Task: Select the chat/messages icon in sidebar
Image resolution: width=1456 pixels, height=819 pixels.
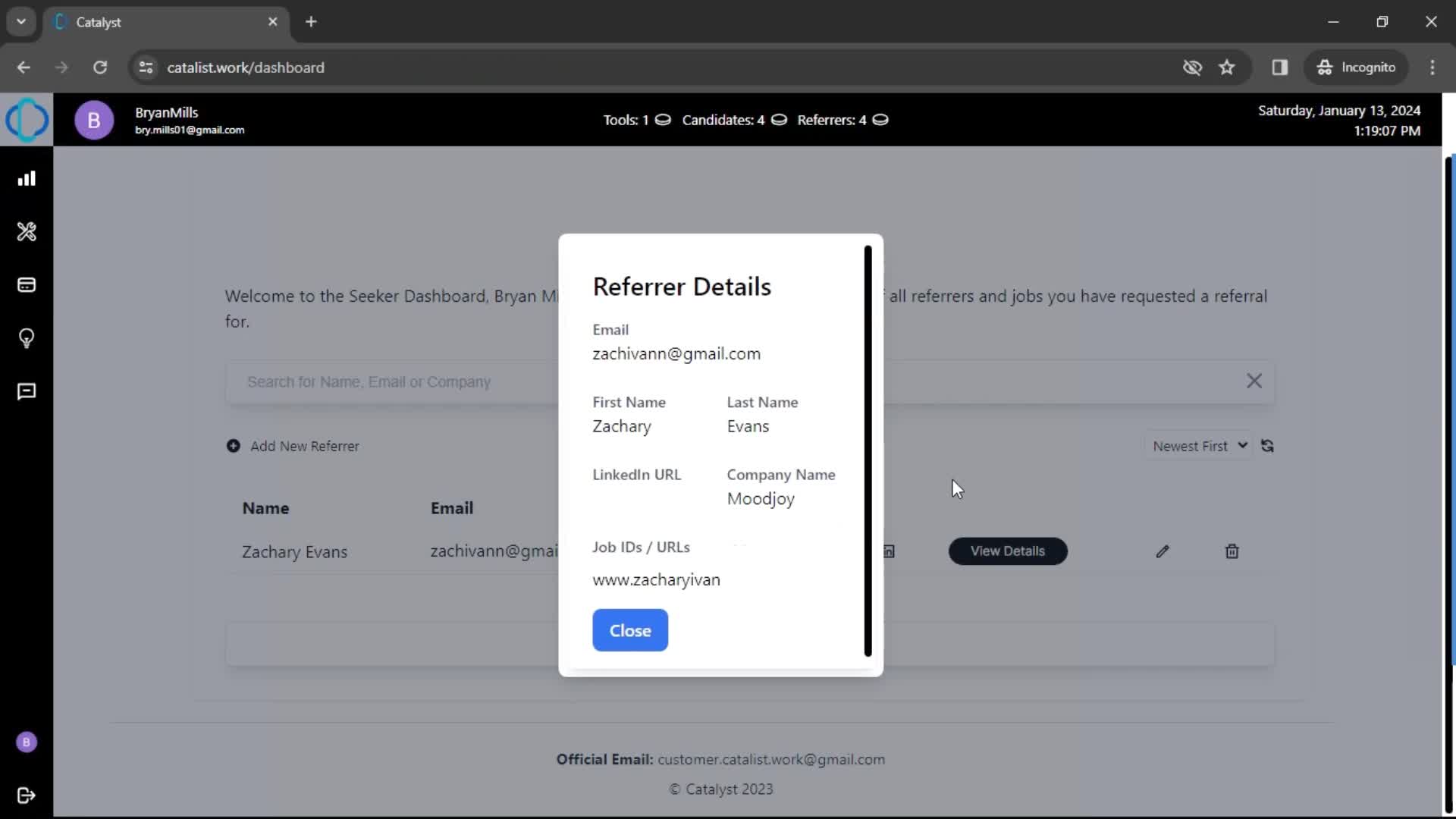Action: [27, 392]
